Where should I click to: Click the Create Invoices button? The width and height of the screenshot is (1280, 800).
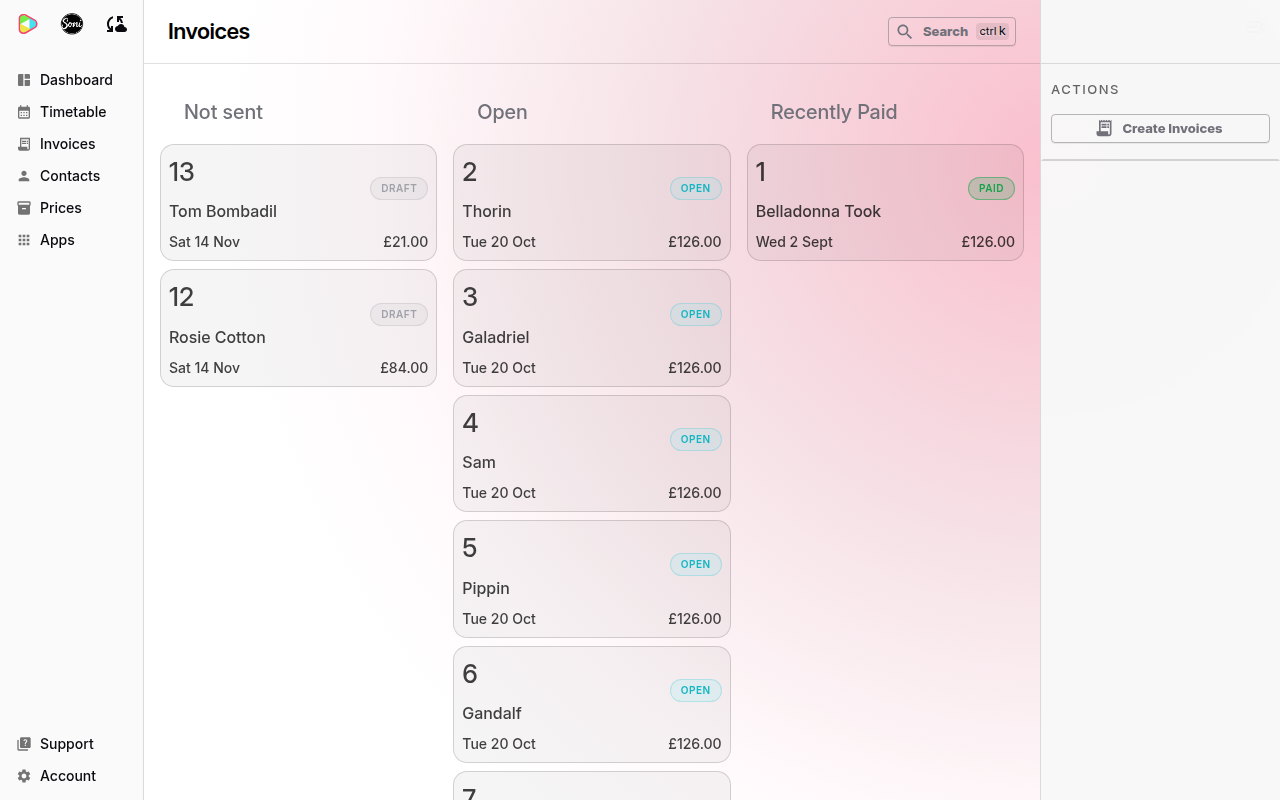1160,128
